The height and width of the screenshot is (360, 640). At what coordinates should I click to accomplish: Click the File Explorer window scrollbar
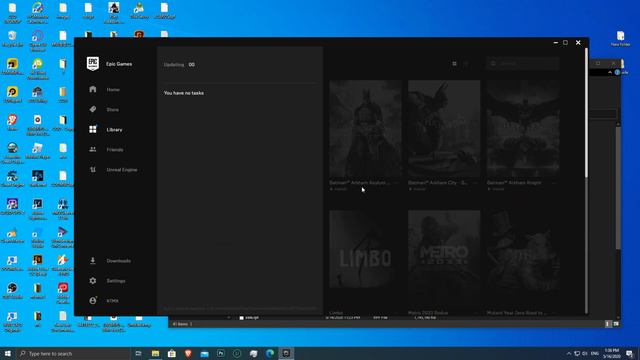(618, 188)
